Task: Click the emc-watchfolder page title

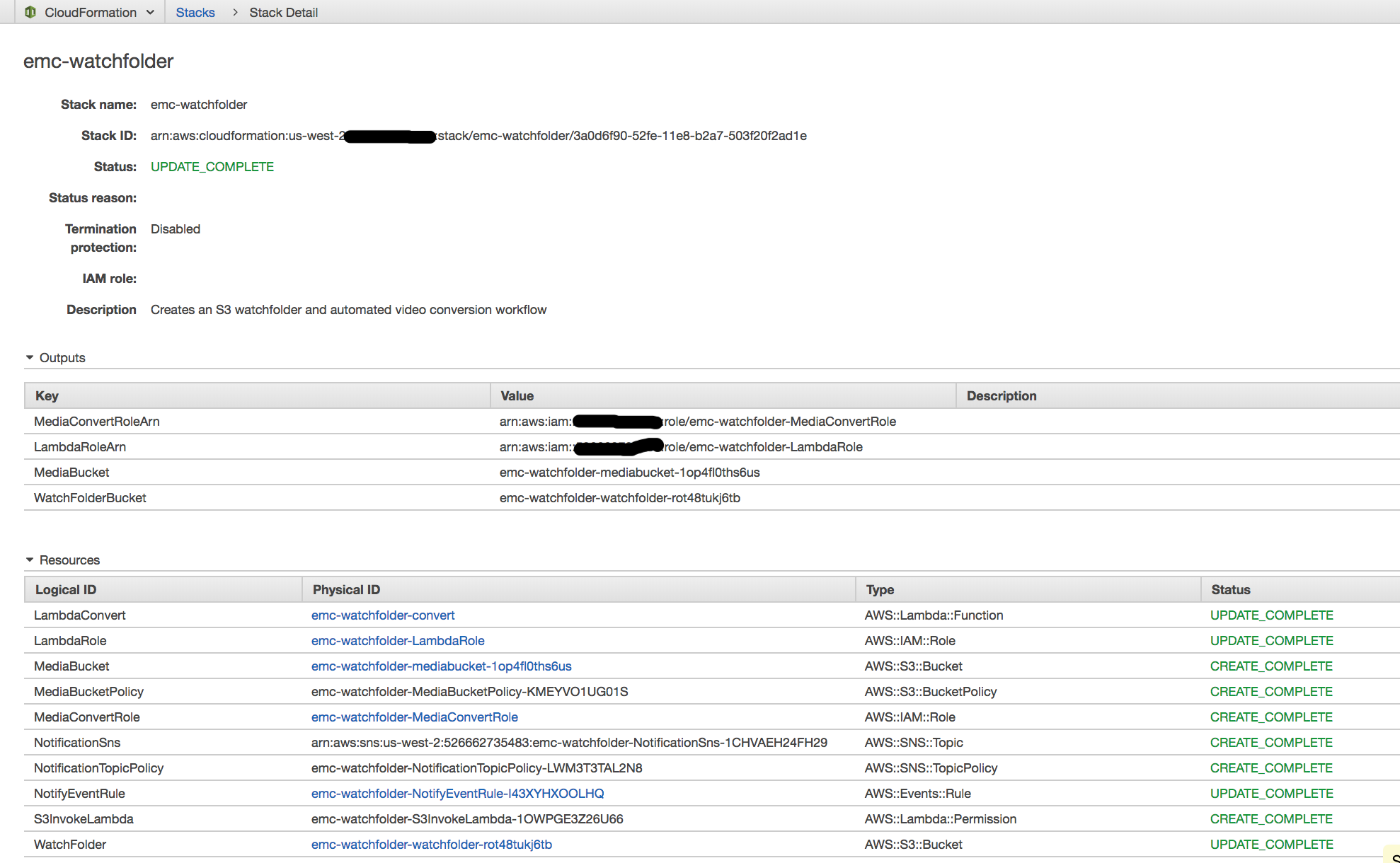Action: 98,61
